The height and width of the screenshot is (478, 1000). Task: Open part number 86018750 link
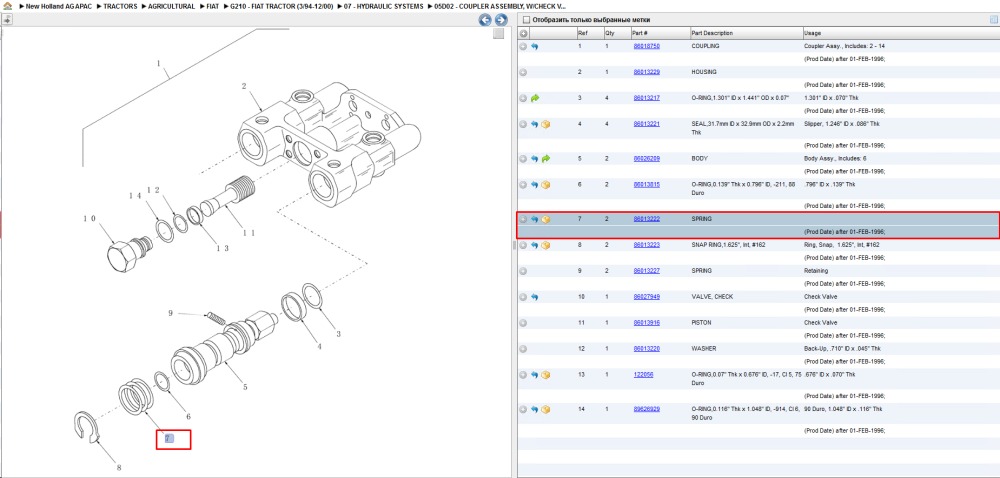click(x=646, y=47)
